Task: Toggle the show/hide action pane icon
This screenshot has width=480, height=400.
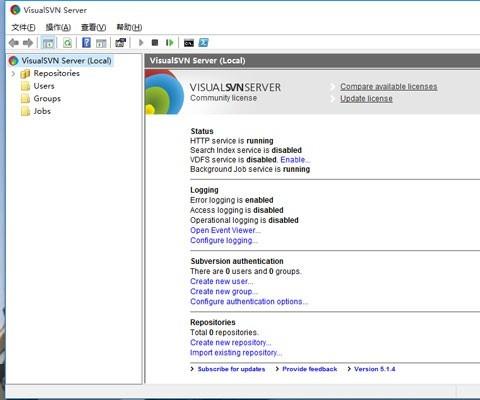Action: [x=101, y=43]
